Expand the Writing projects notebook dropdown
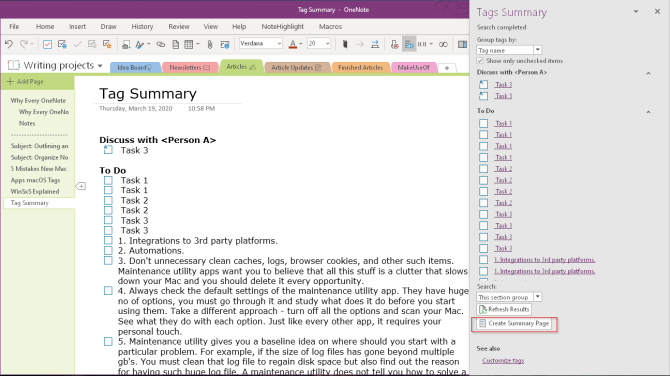This screenshot has height=376, width=670. (100, 66)
